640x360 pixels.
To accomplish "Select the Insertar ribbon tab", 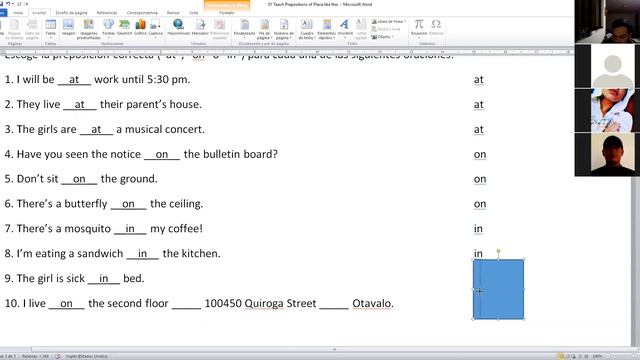I will [x=39, y=13].
